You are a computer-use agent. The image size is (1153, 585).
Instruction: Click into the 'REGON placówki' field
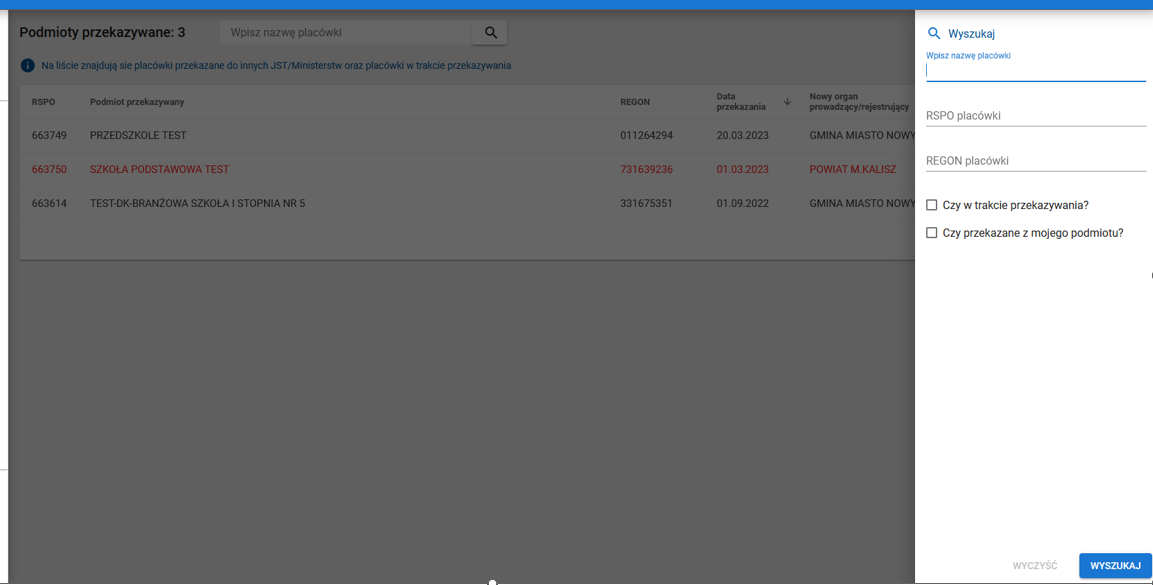tap(1035, 161)
